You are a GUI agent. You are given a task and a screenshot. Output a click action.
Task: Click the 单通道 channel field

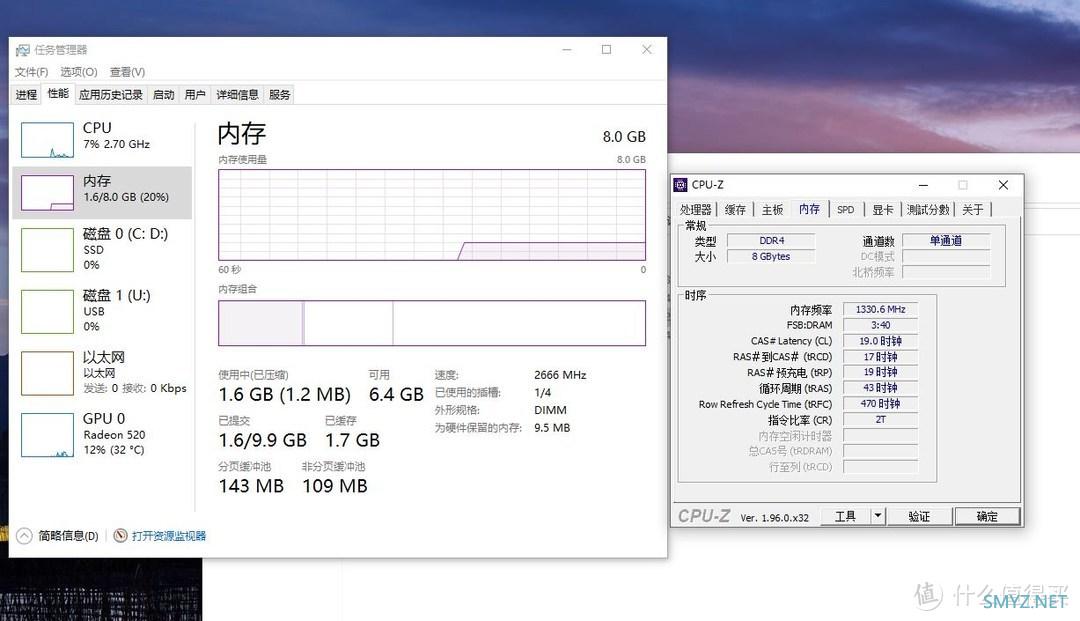point(946,240)
